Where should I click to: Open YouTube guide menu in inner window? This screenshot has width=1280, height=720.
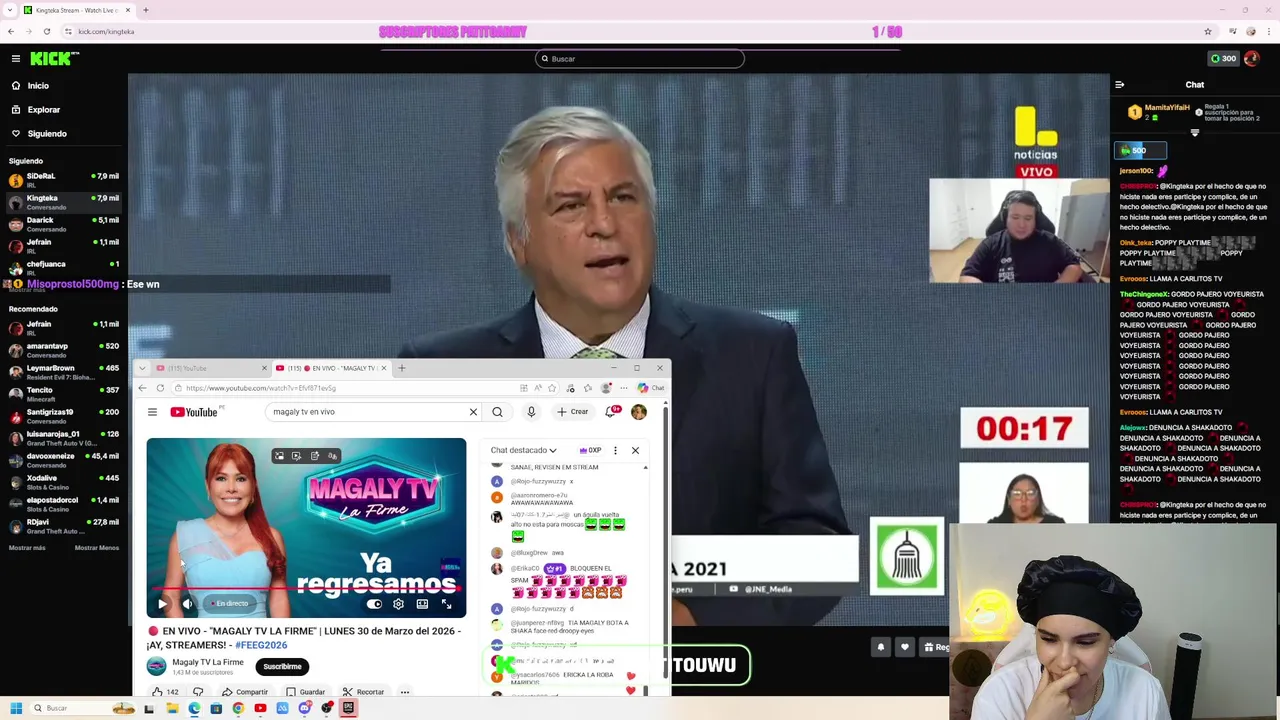(x=152, y=412)
